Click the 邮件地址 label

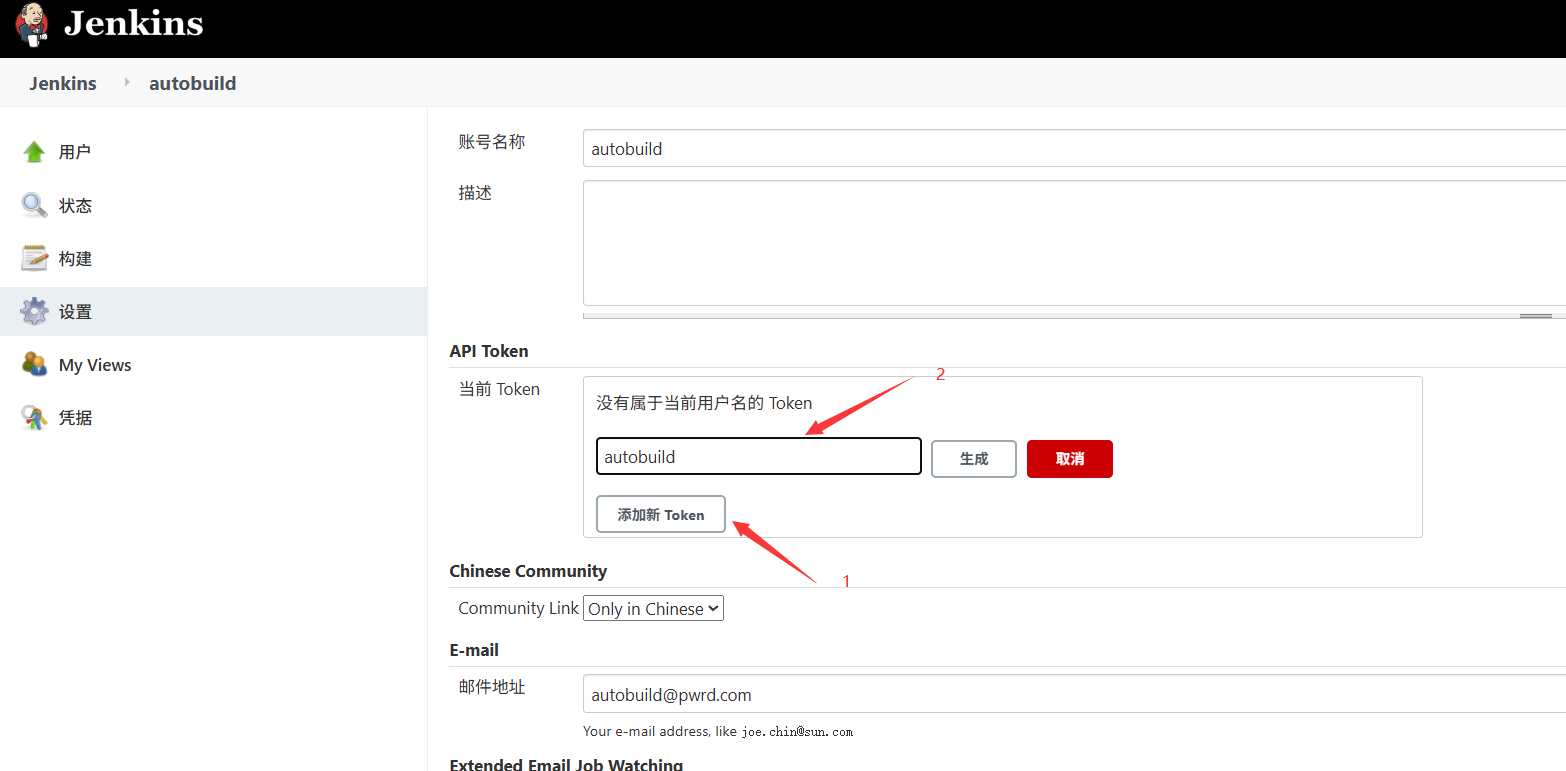(x=492, y=687)
